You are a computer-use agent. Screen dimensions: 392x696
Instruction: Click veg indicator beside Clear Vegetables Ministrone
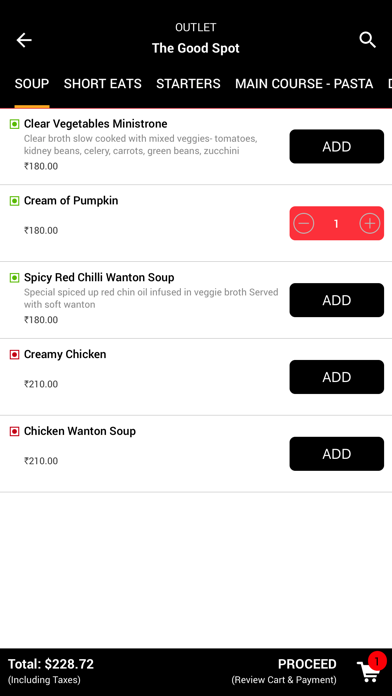point(14,124)
